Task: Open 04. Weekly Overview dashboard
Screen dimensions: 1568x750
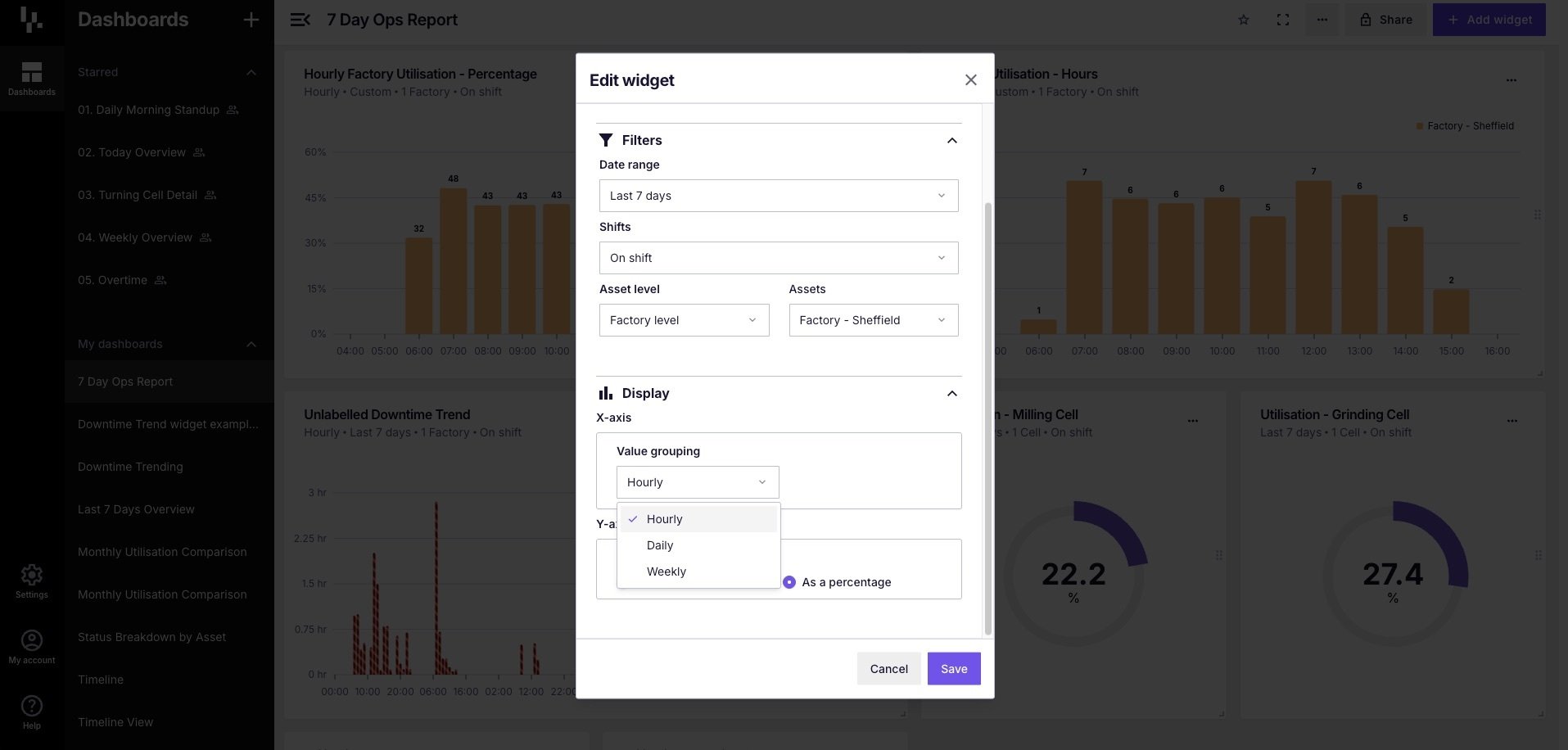Action: coord(135,237)
